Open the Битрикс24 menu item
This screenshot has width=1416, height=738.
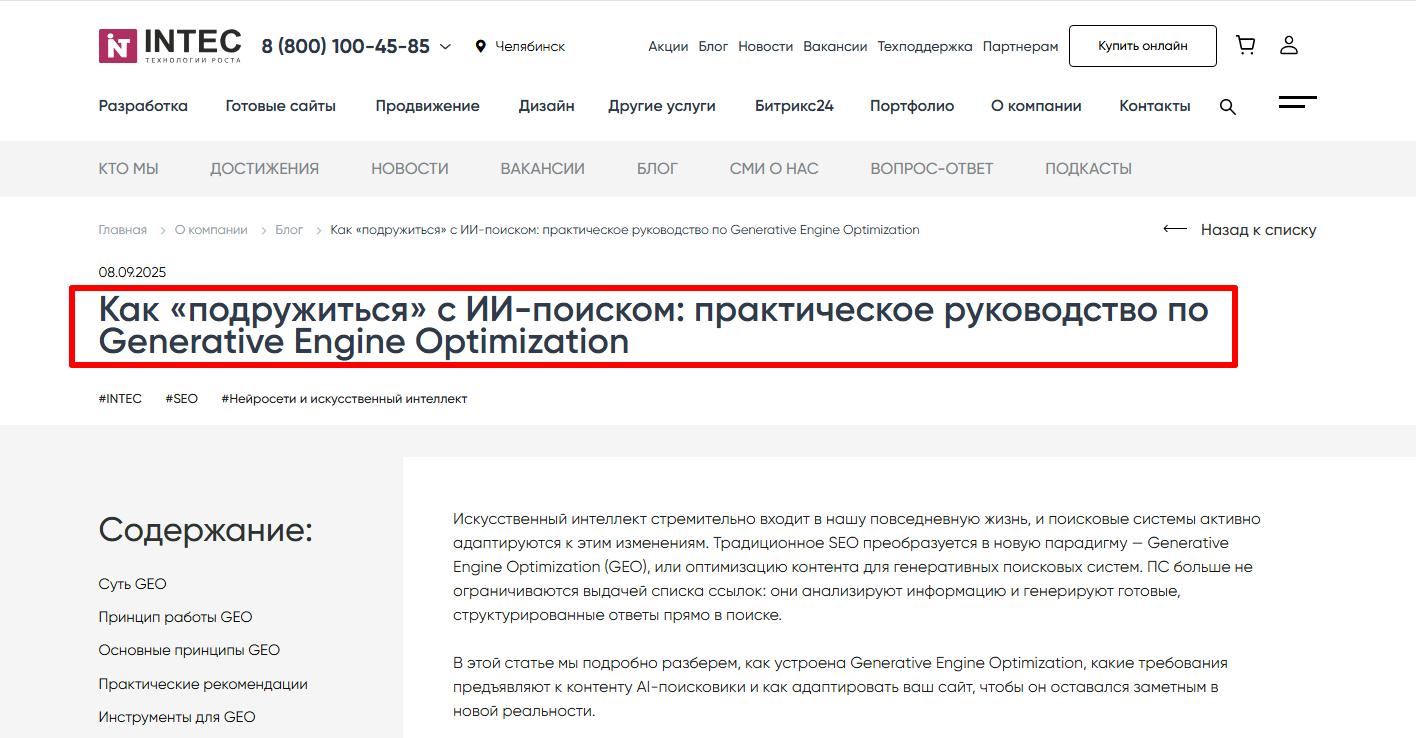click(x=795, y=105)
